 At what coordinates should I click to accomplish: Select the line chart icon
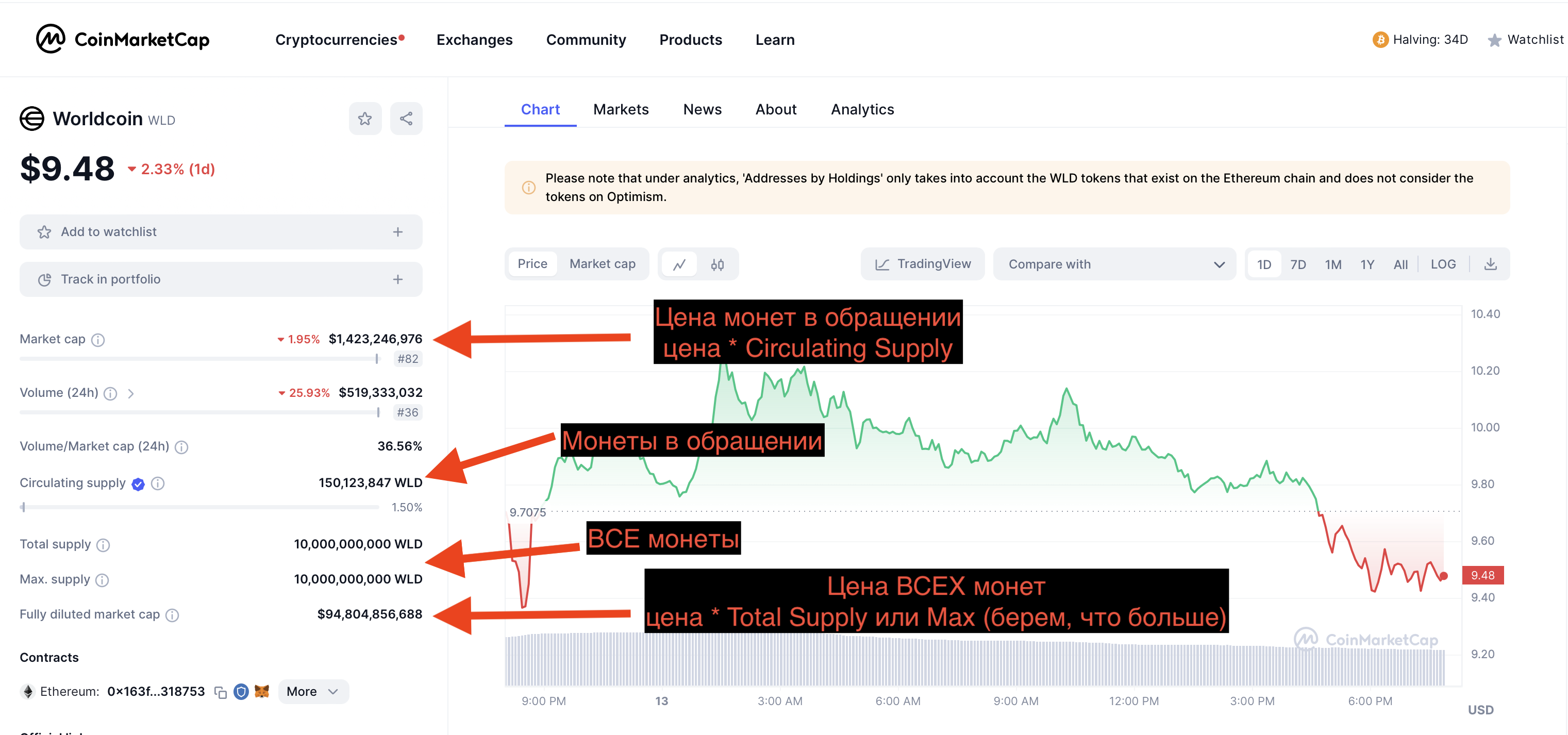coord(679,264)
